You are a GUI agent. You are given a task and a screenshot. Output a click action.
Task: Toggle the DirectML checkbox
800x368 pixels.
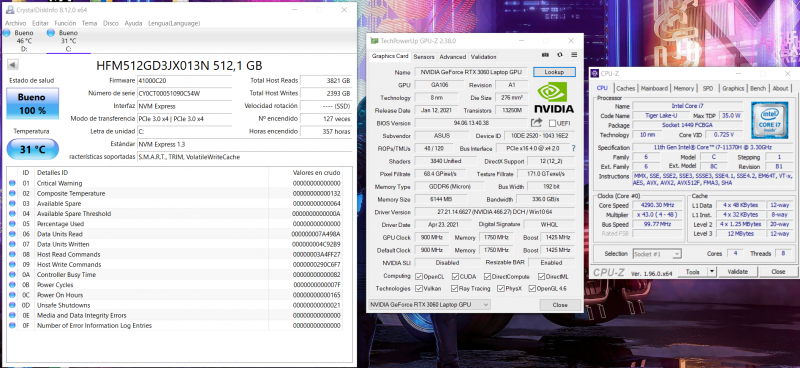click(540, 277)
